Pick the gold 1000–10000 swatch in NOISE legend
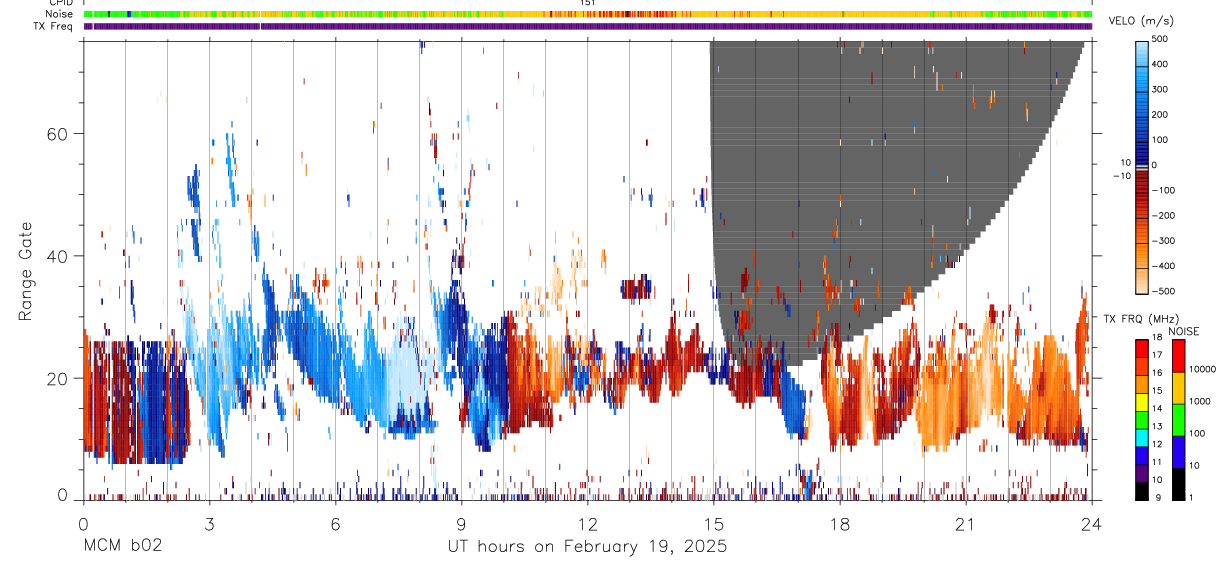Image resolution: width=1228 pixels, height=567 pixels. (x=1177, y=387)
